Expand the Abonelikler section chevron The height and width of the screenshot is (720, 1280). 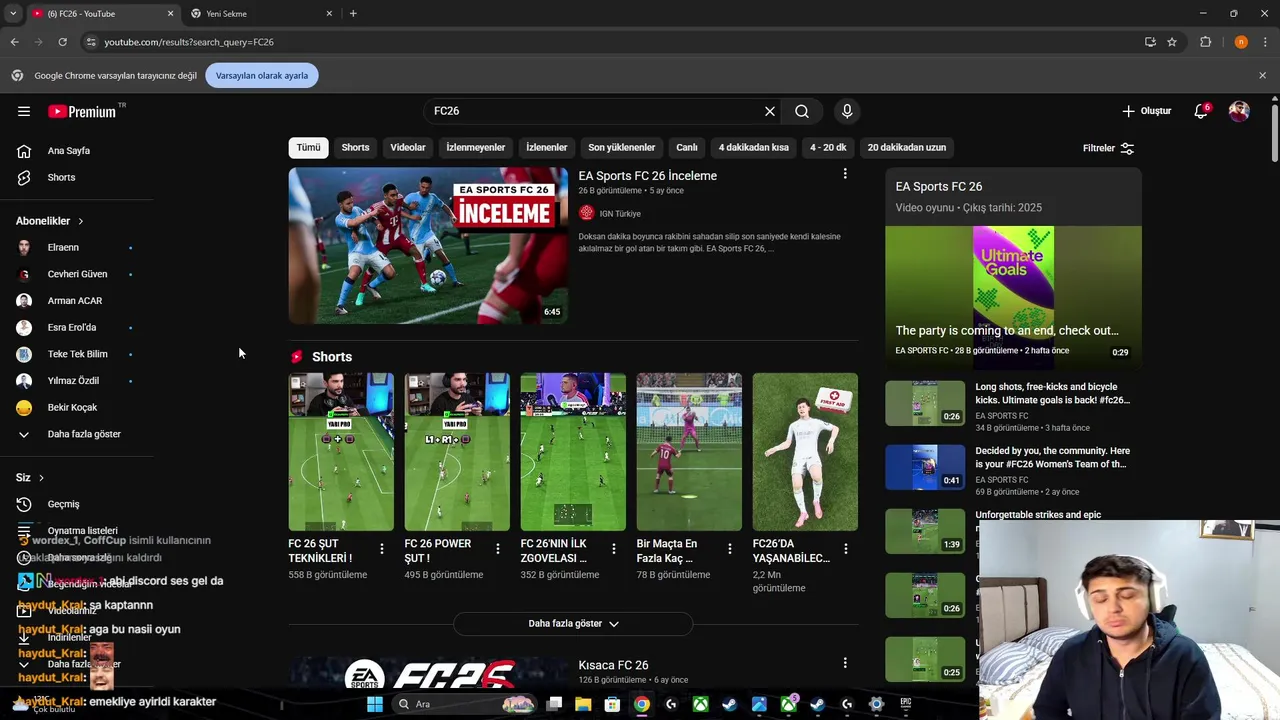point(81,221)
